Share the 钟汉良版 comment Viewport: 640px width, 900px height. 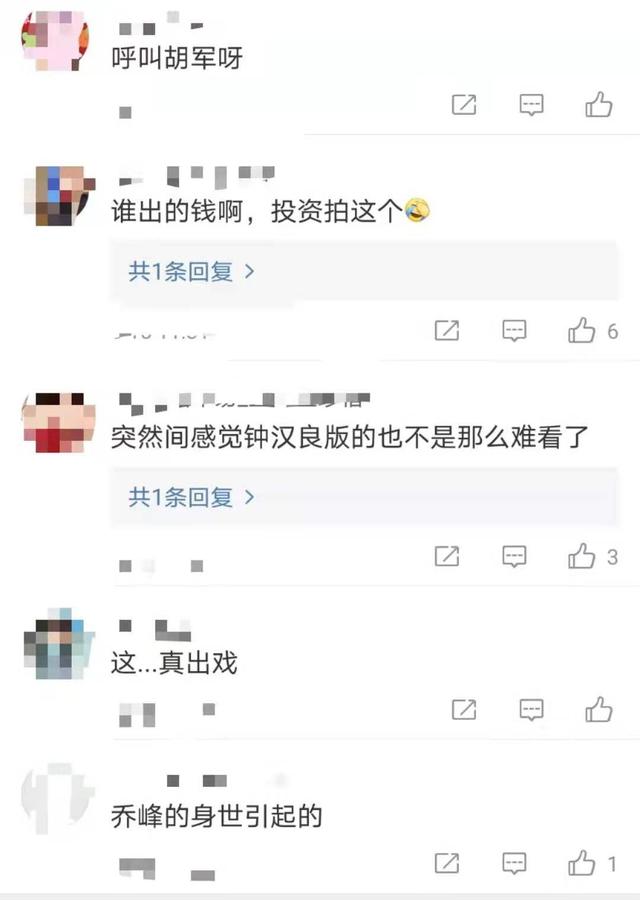(447, 556)
